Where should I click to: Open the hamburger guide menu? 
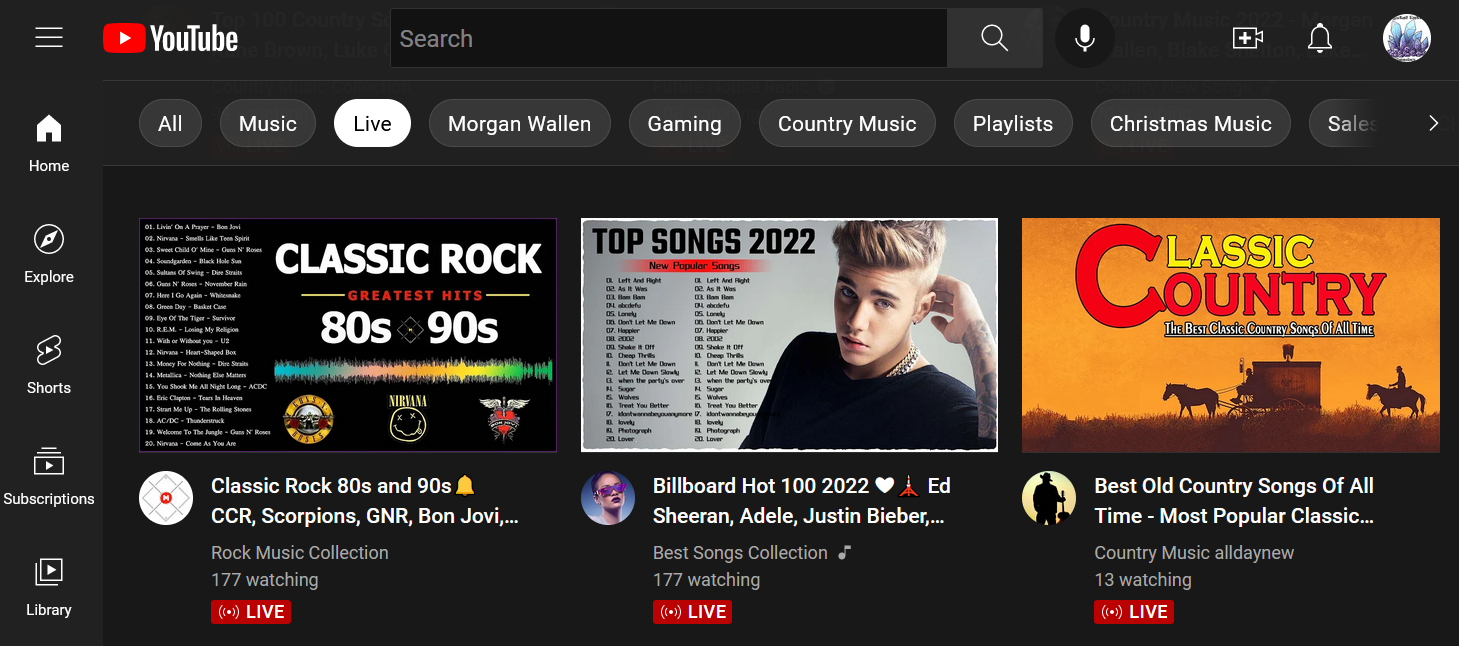point(49,38)
